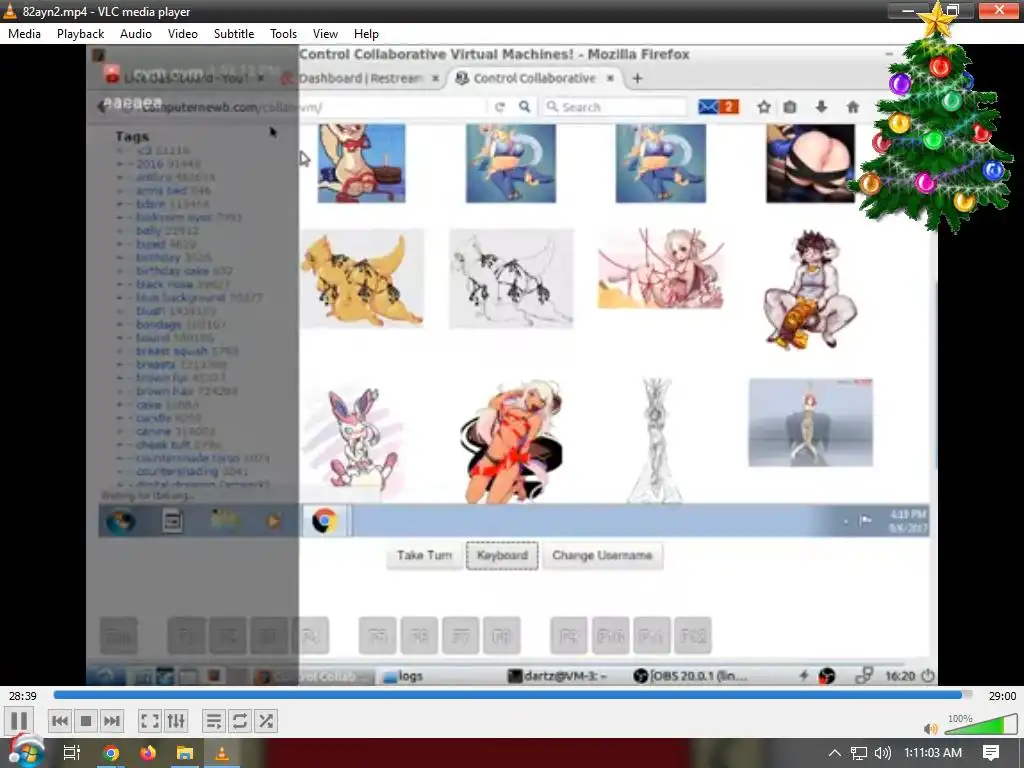
Task: Toggle loop playback mode
Action: click(240, 721)
